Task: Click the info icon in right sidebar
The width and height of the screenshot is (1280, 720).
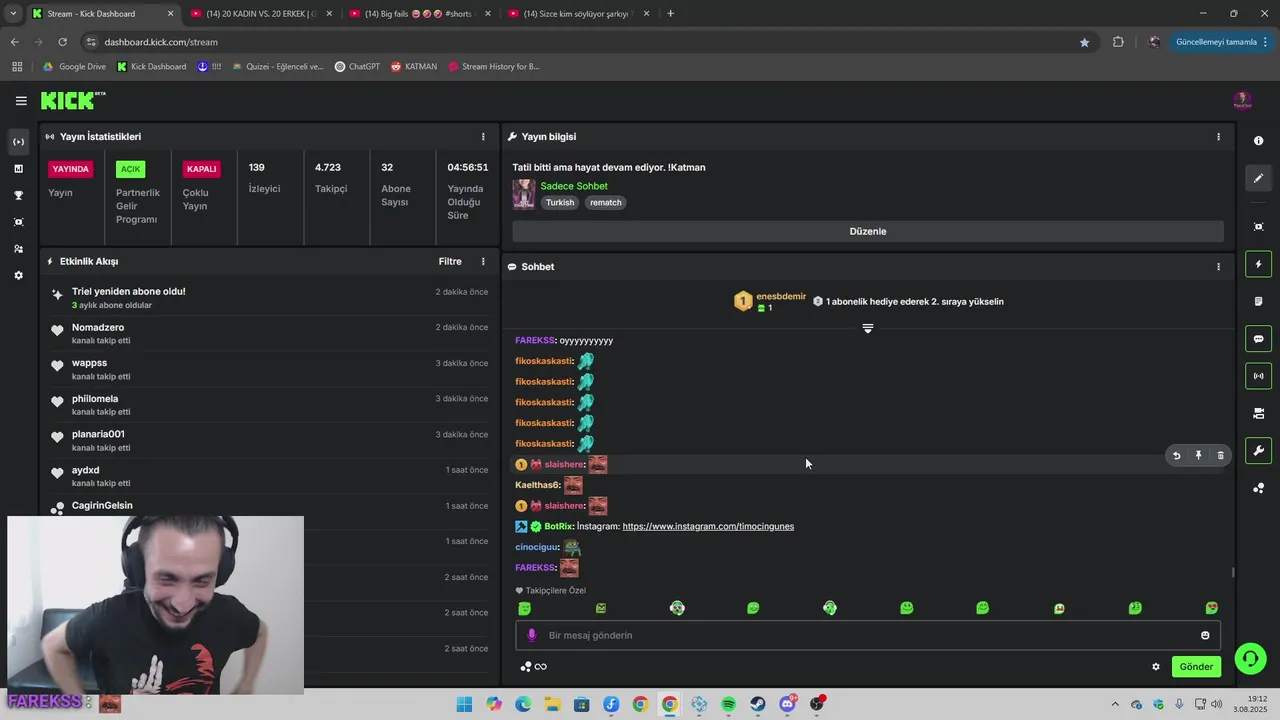Action: point(1258,141)
